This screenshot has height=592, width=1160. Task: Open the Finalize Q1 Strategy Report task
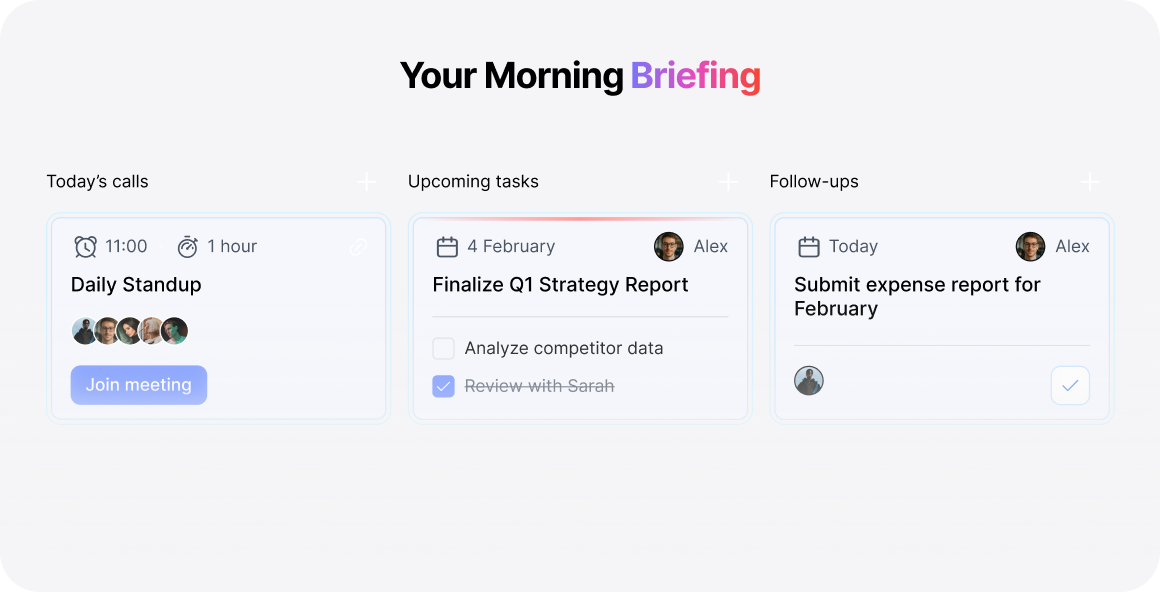click(x=560, y=285)
